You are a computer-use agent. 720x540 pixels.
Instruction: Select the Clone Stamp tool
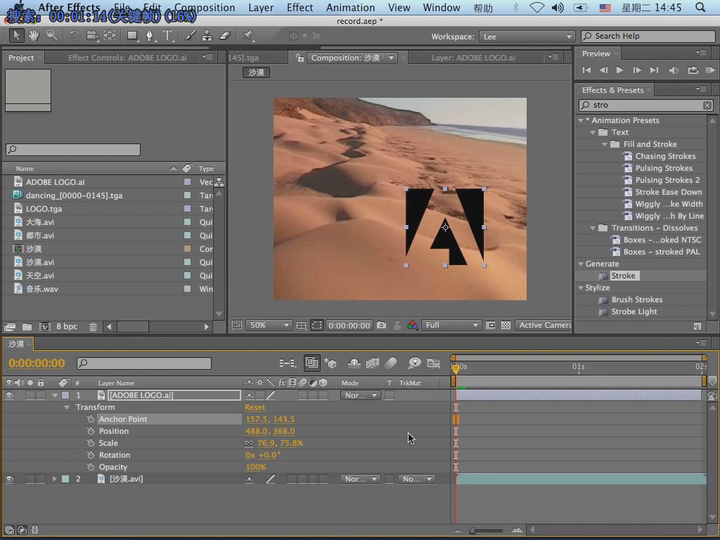(x=207, y=36)
